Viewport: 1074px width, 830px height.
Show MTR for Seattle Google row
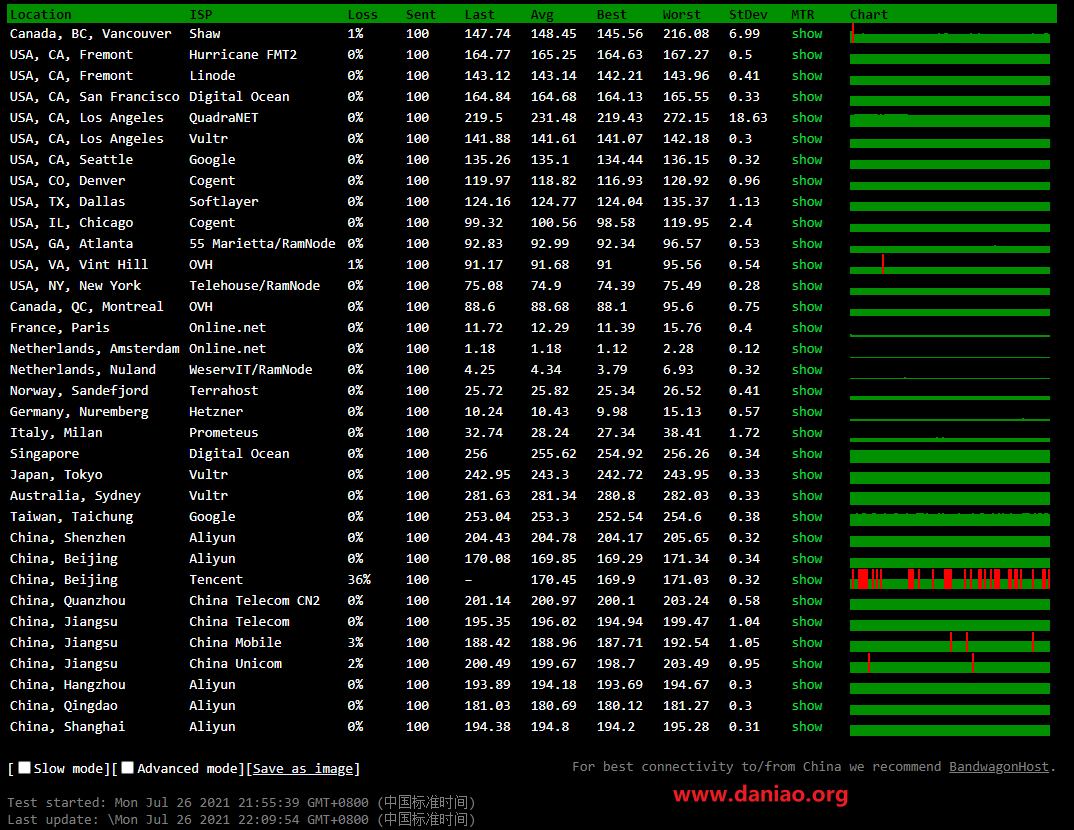pos(807,160)
